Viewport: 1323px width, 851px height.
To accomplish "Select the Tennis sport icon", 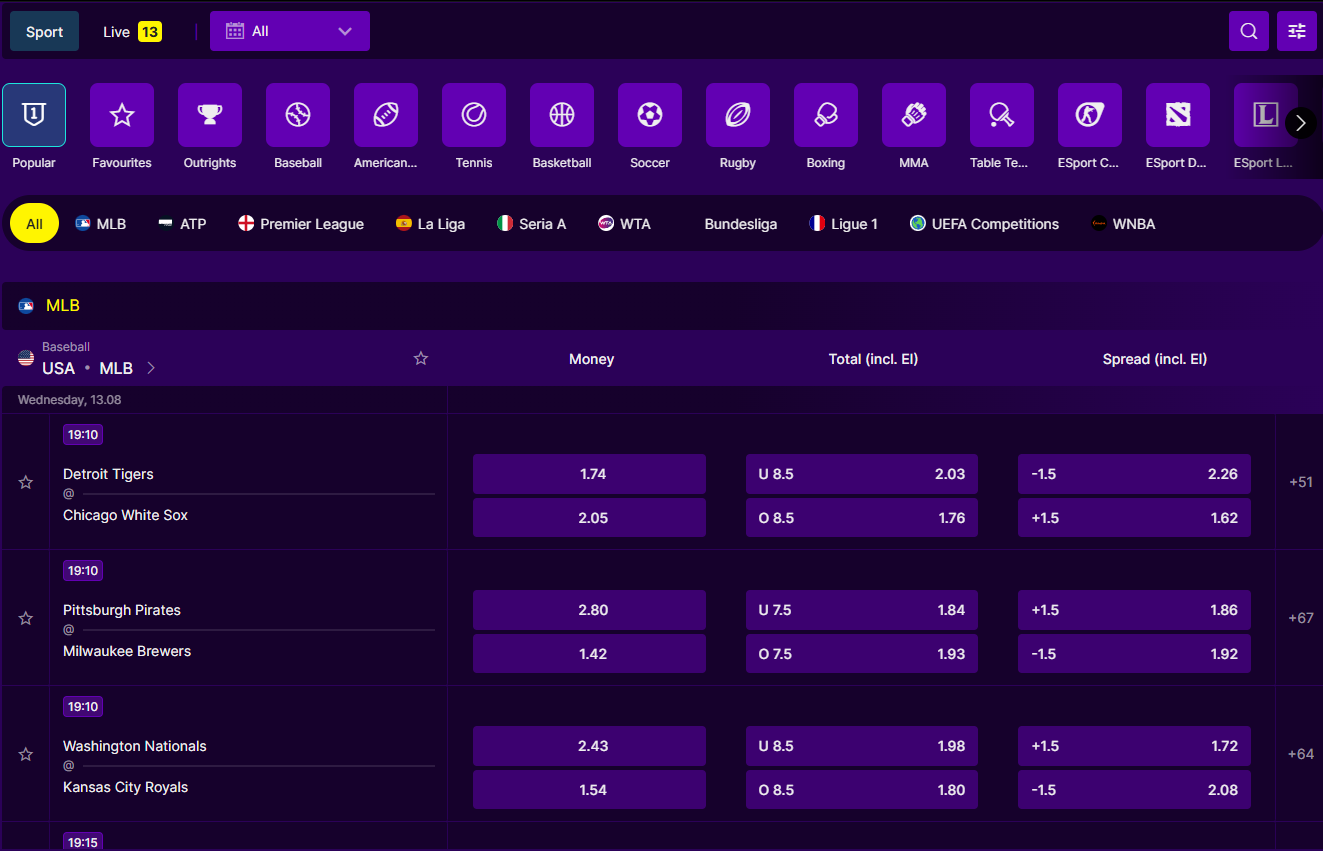I will (474, 115).
